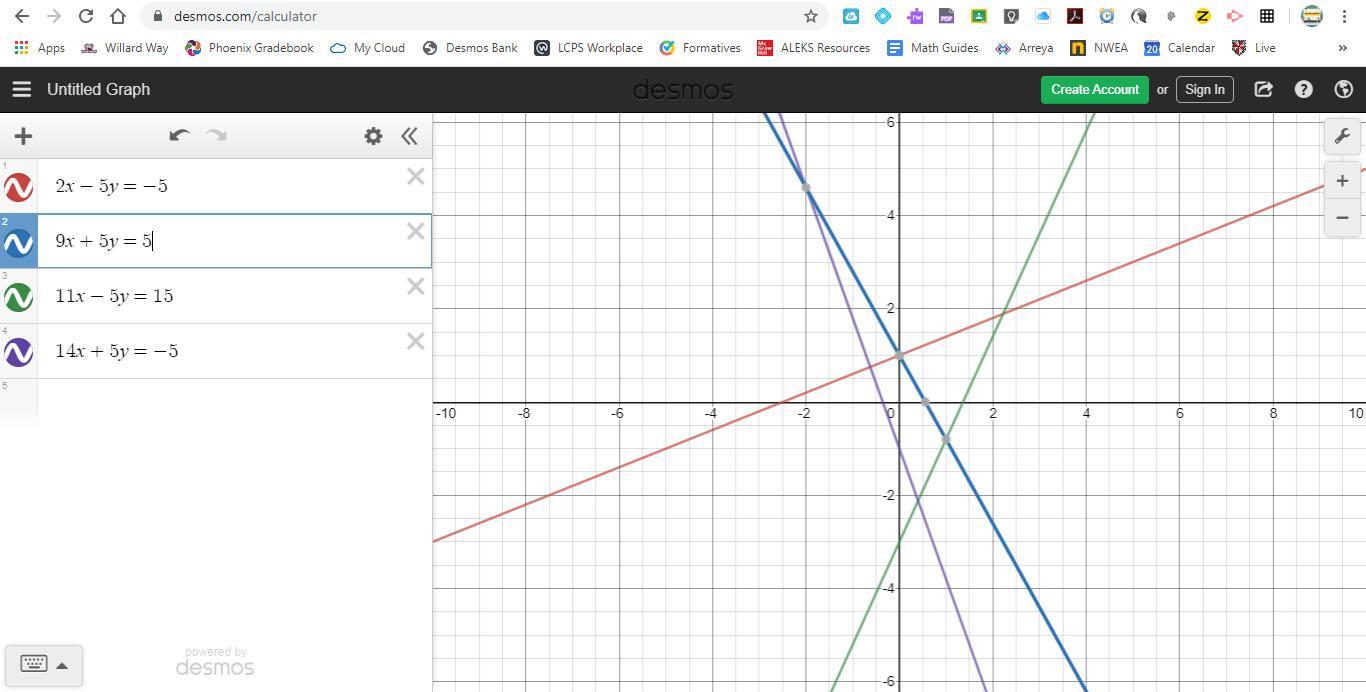
Task: Open the Live bookmark
Action: point(1254,47)
